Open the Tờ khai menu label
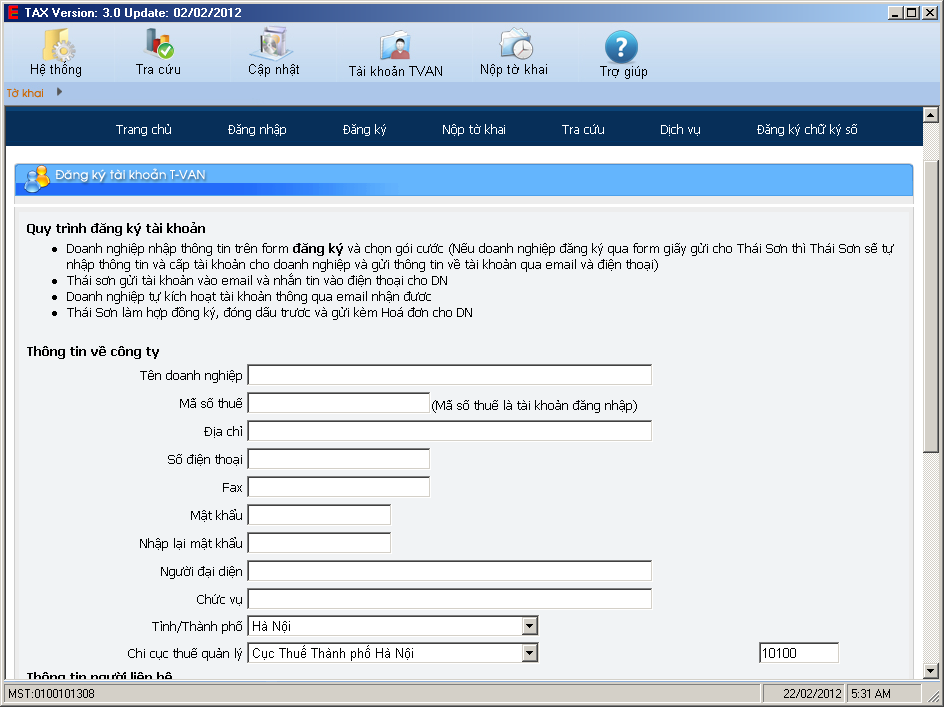 [25, 93]
